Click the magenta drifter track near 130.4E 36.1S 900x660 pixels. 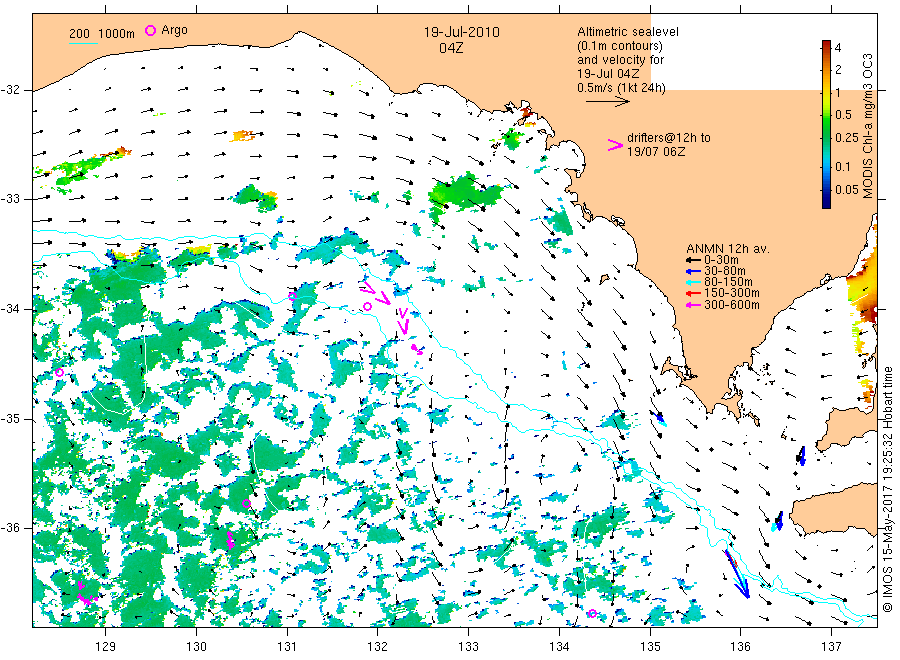click(231, 539)
